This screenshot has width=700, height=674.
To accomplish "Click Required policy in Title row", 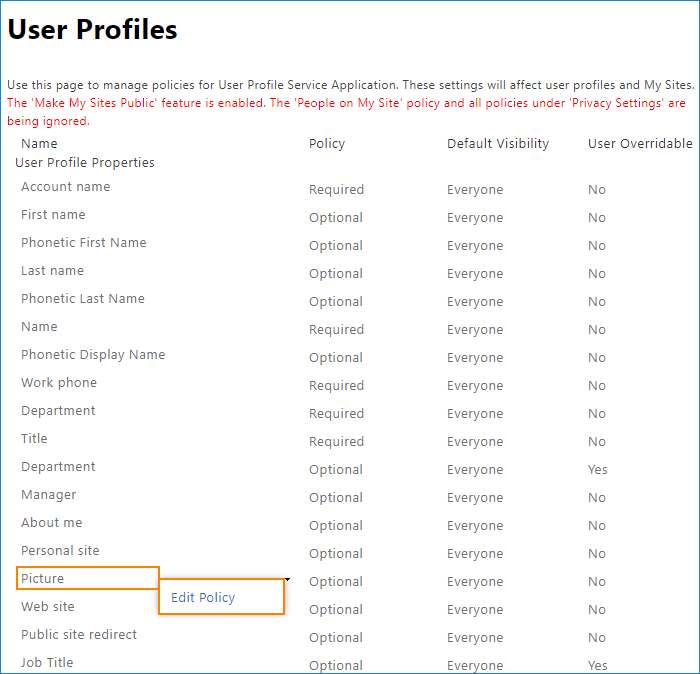I will (x=336, y=441).
